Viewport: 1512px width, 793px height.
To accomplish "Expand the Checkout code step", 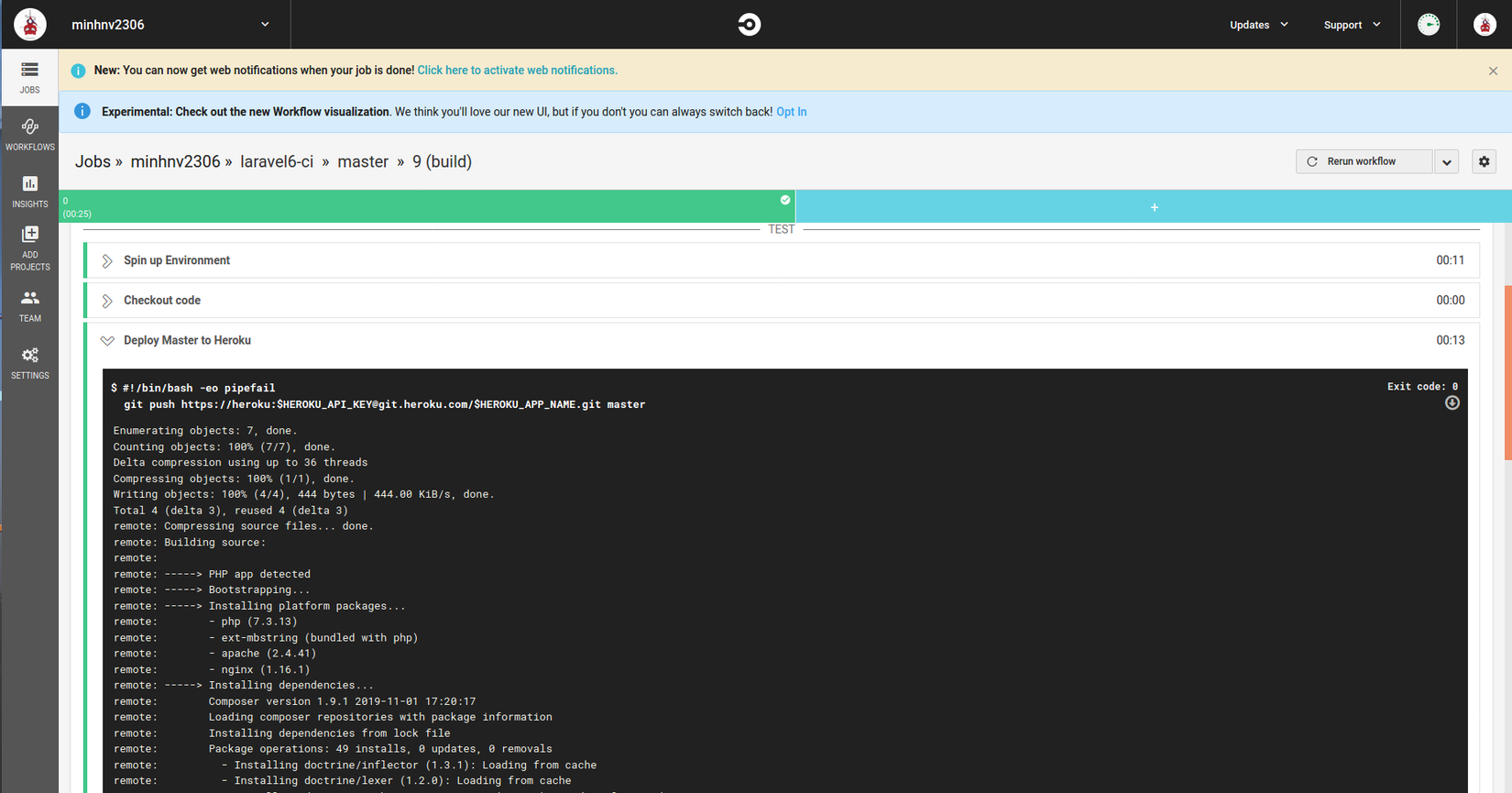I will tap(107, 301).
